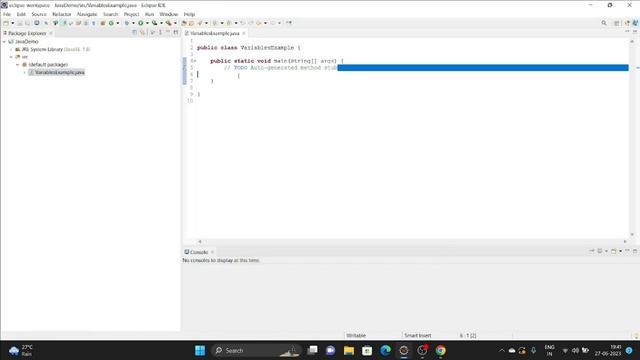Maximize the editor area
Viewport: 640px width, 360px height.
click(635, 32)
